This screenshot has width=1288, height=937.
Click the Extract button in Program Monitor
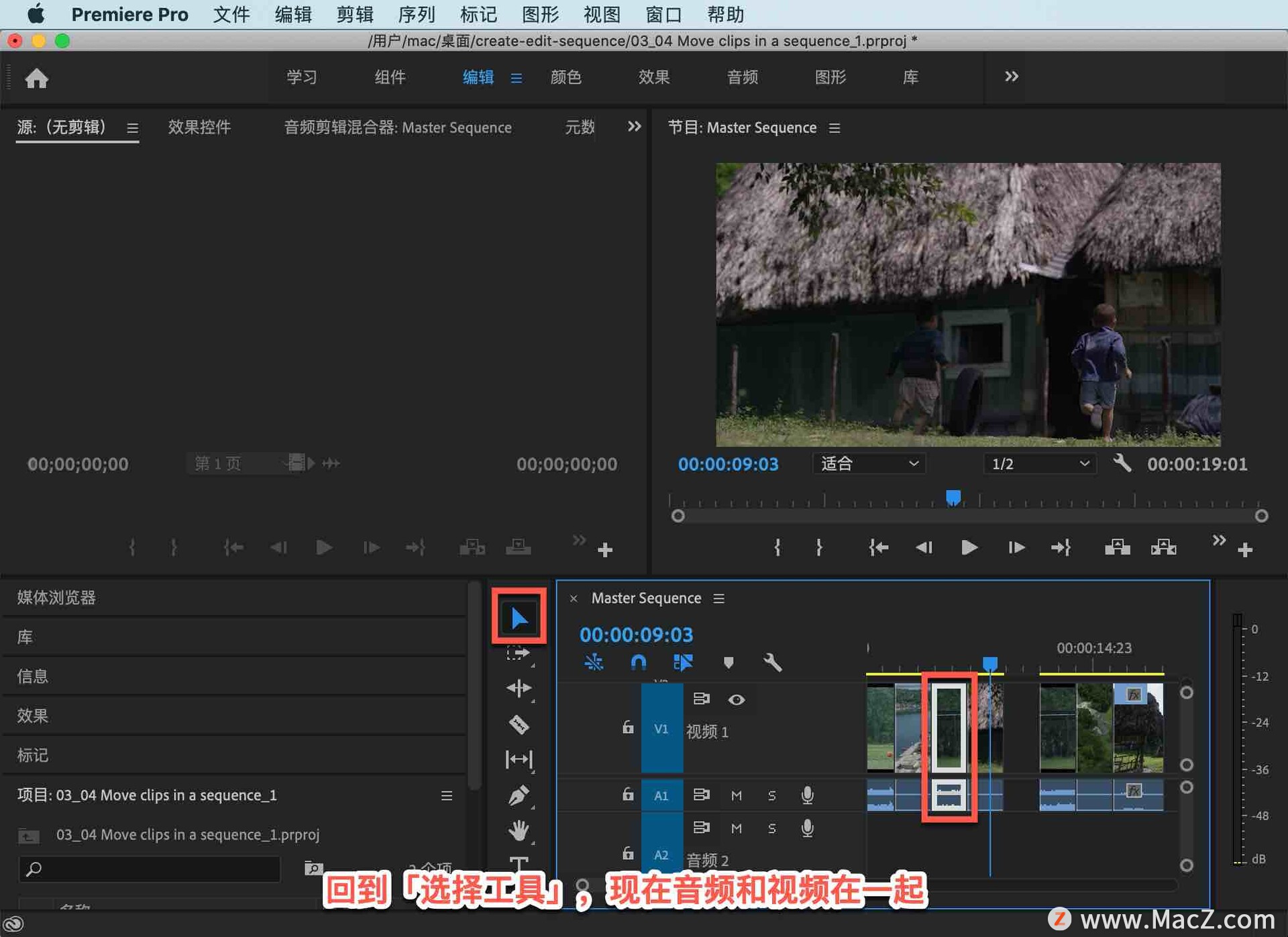[1163, 548]
